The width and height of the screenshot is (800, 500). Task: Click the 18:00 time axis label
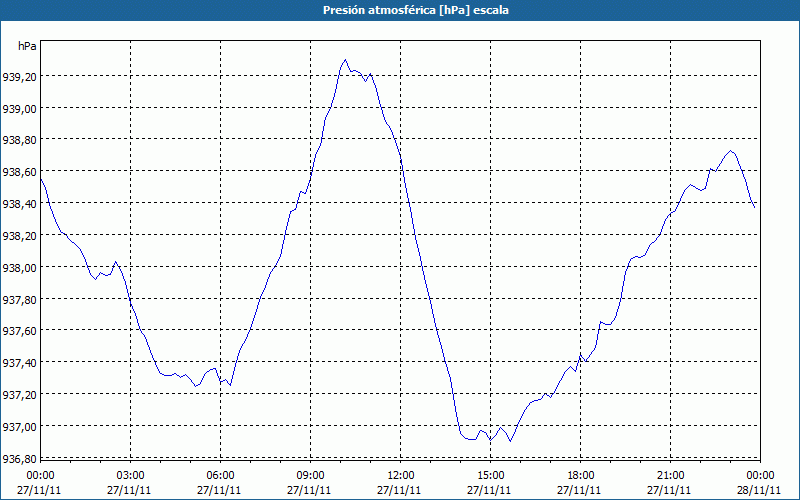(x=581, y=476)
